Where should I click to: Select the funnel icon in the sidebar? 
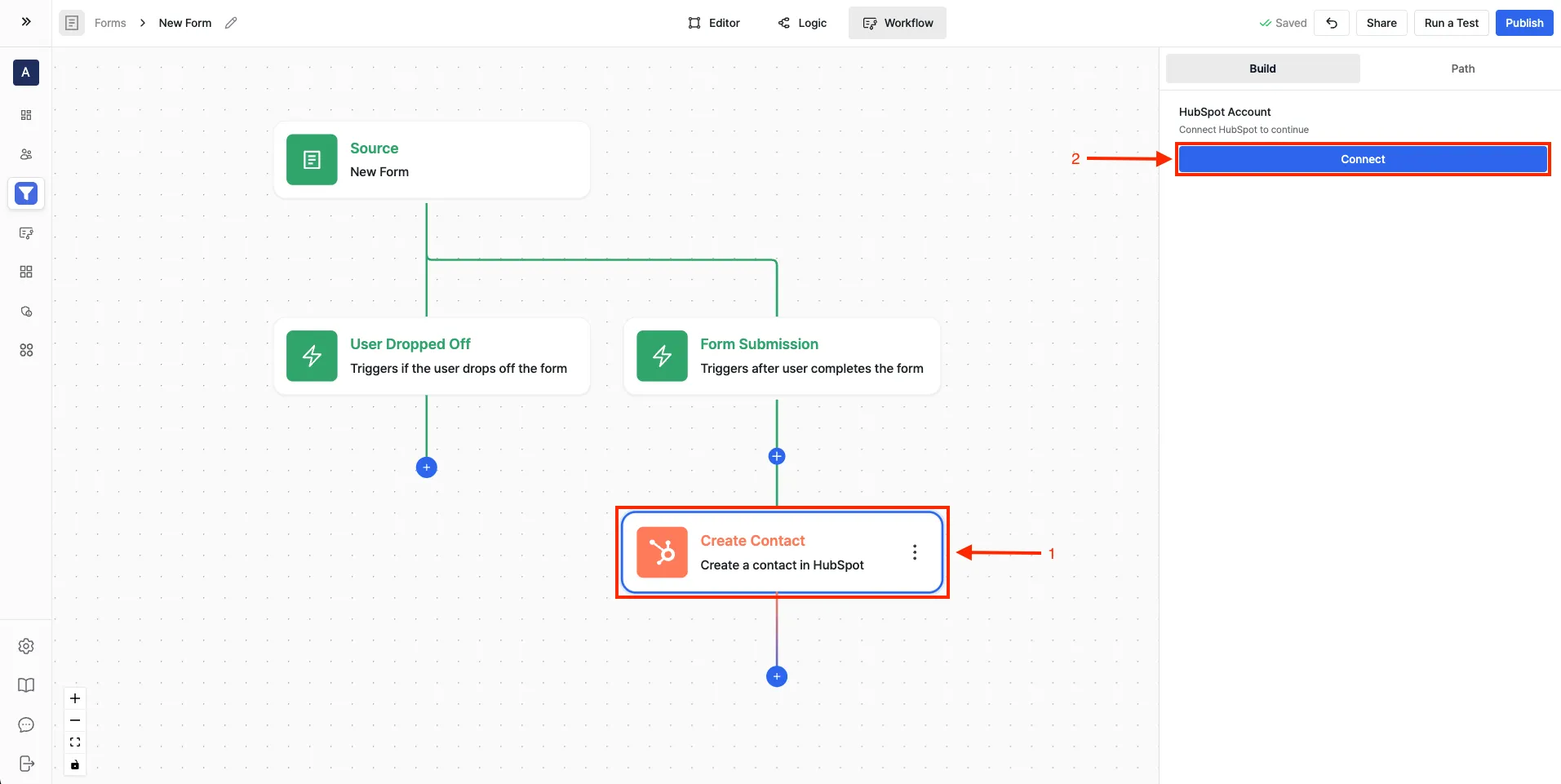[x=26, y=193]
